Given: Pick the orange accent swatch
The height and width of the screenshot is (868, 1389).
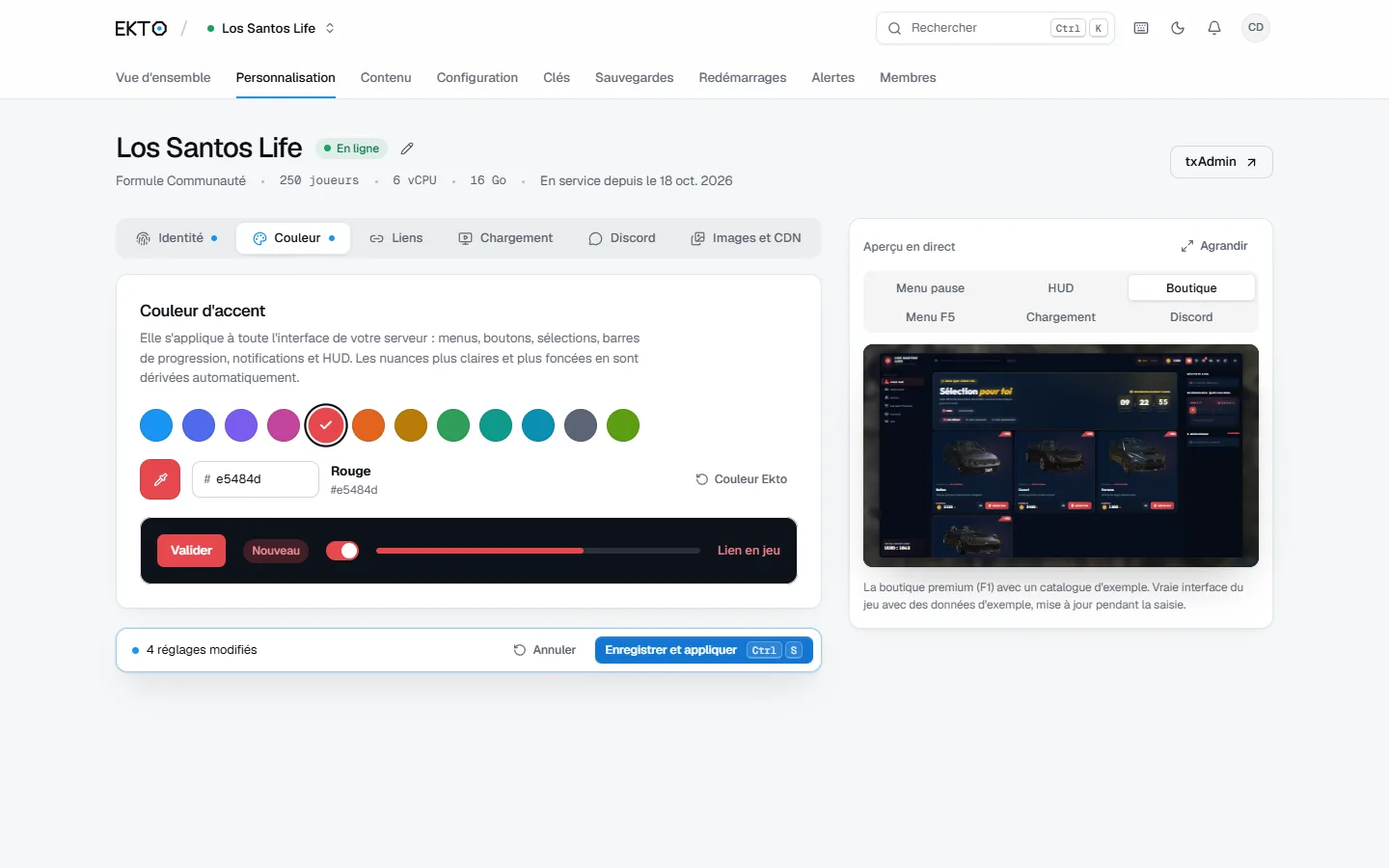Looking at the screenshot, I should (368, 425).
